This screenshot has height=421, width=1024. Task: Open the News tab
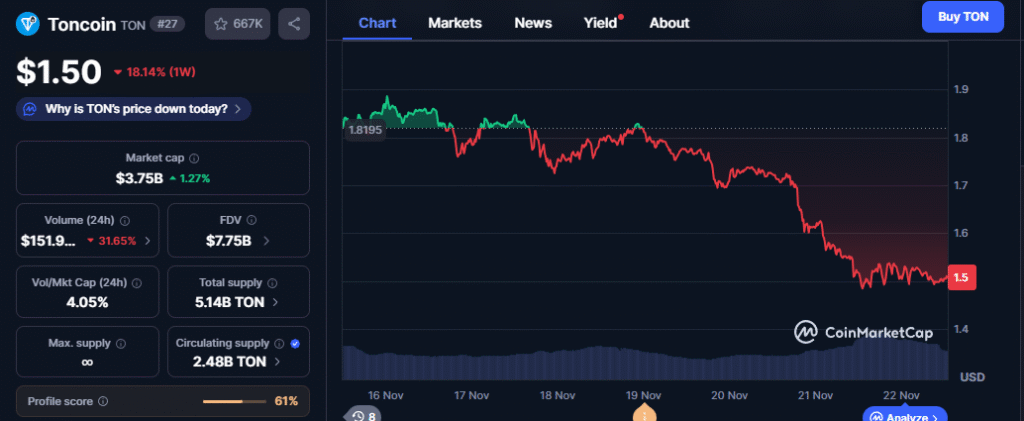click(533, 22)
